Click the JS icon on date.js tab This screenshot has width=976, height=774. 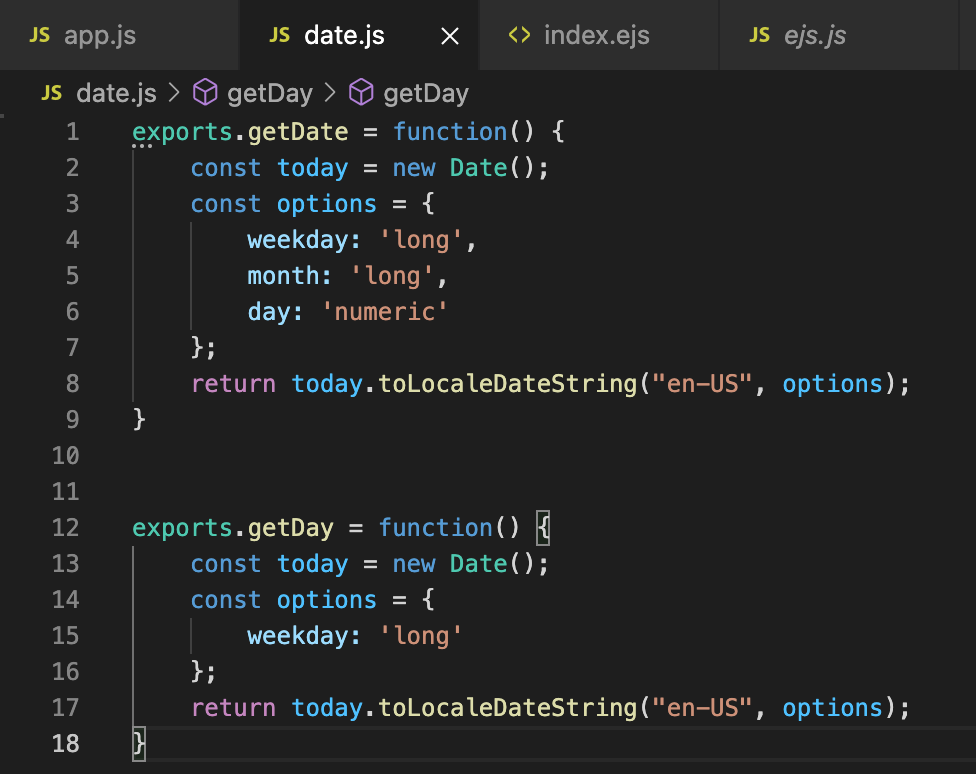point(279,35)
